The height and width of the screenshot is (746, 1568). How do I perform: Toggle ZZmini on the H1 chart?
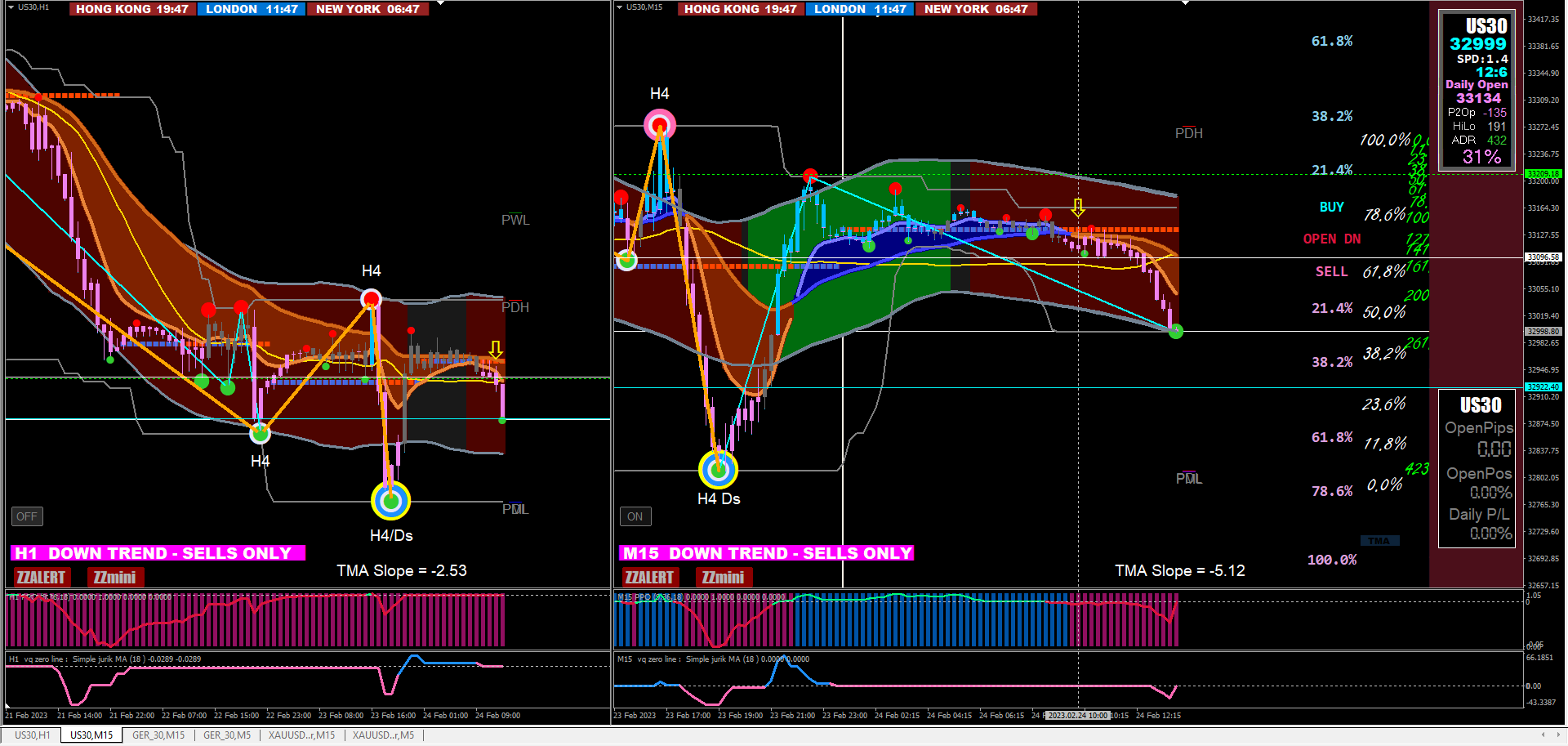point(114,578)
